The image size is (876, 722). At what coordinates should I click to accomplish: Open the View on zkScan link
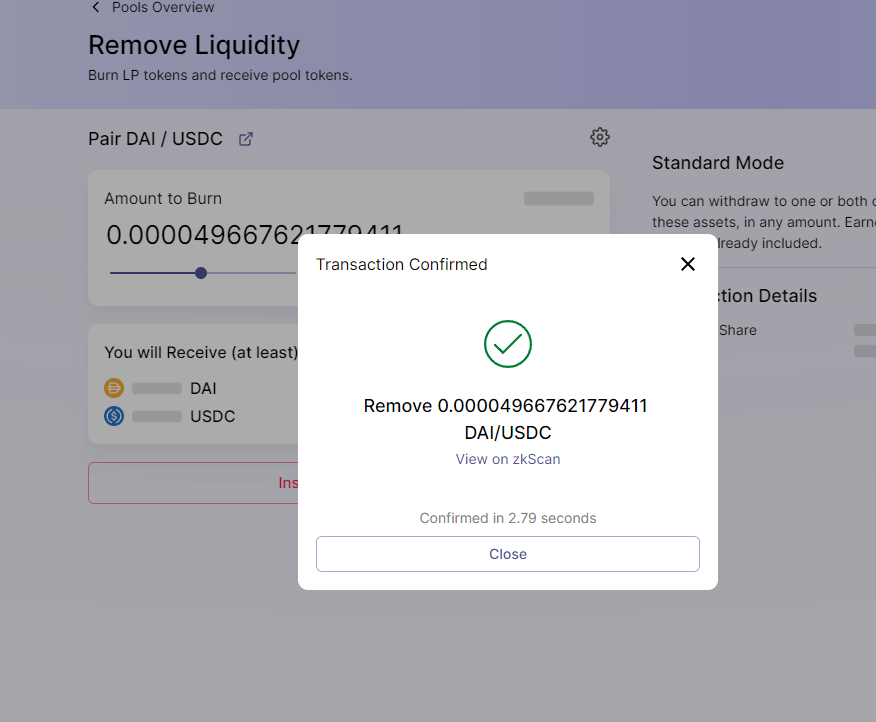click(x=507, y=459)
